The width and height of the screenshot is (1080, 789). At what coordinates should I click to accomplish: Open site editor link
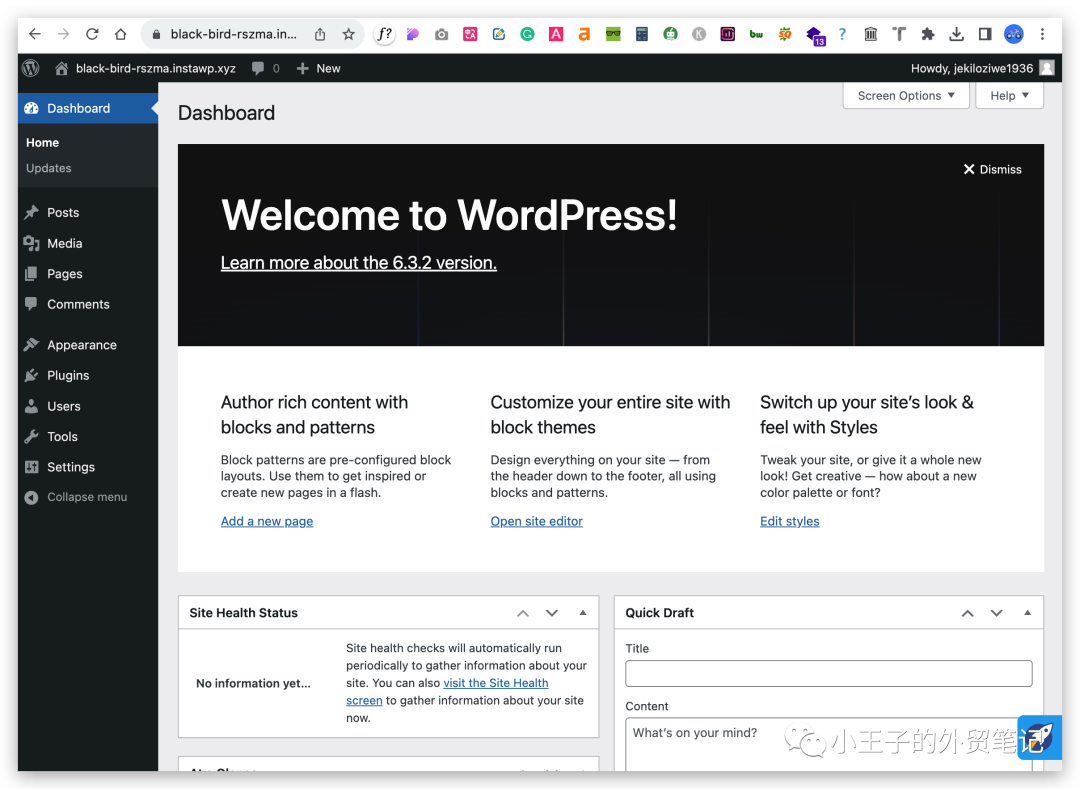tap(536, 521)
